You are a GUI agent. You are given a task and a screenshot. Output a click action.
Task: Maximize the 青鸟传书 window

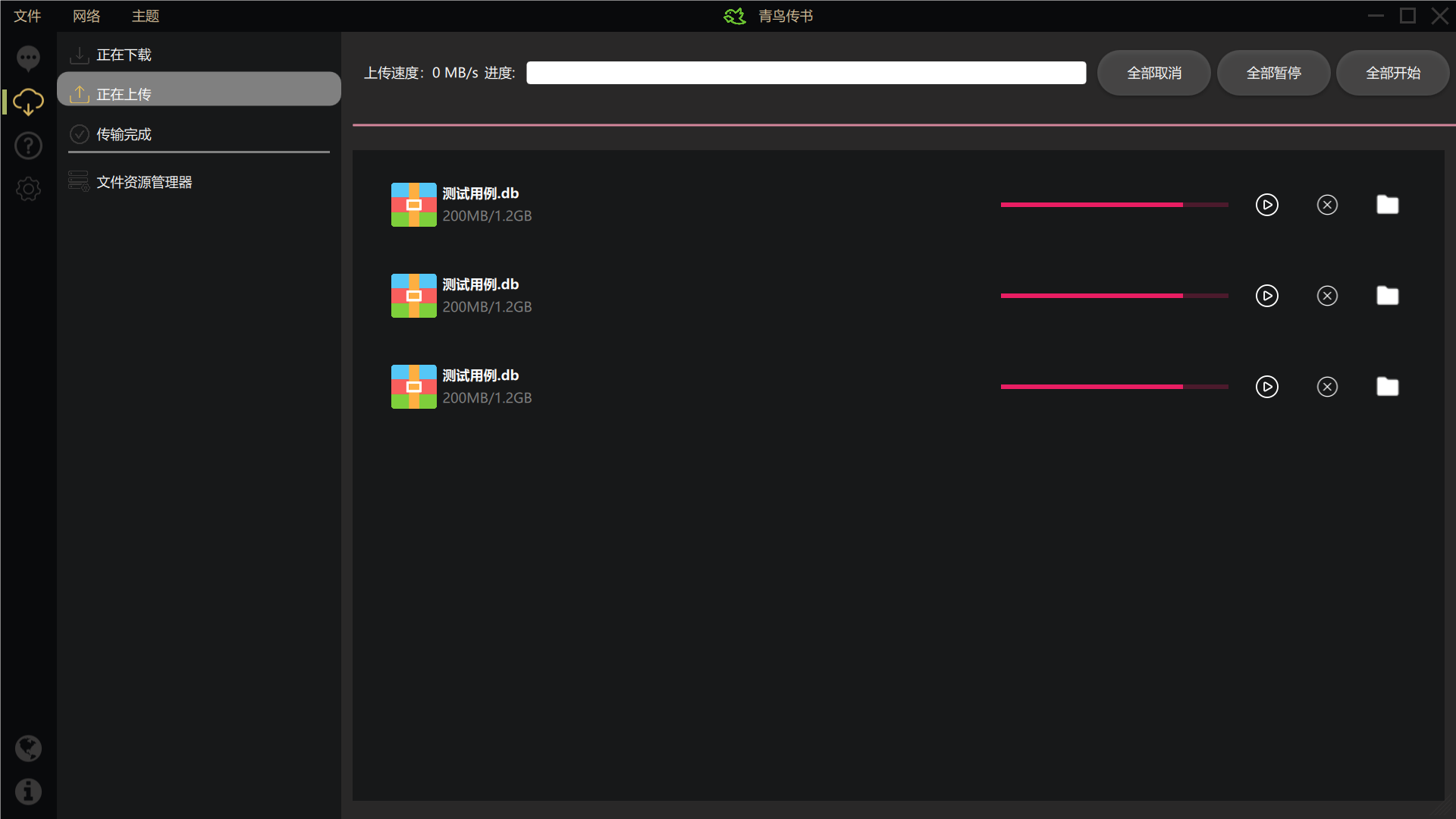coord(1407,16)
